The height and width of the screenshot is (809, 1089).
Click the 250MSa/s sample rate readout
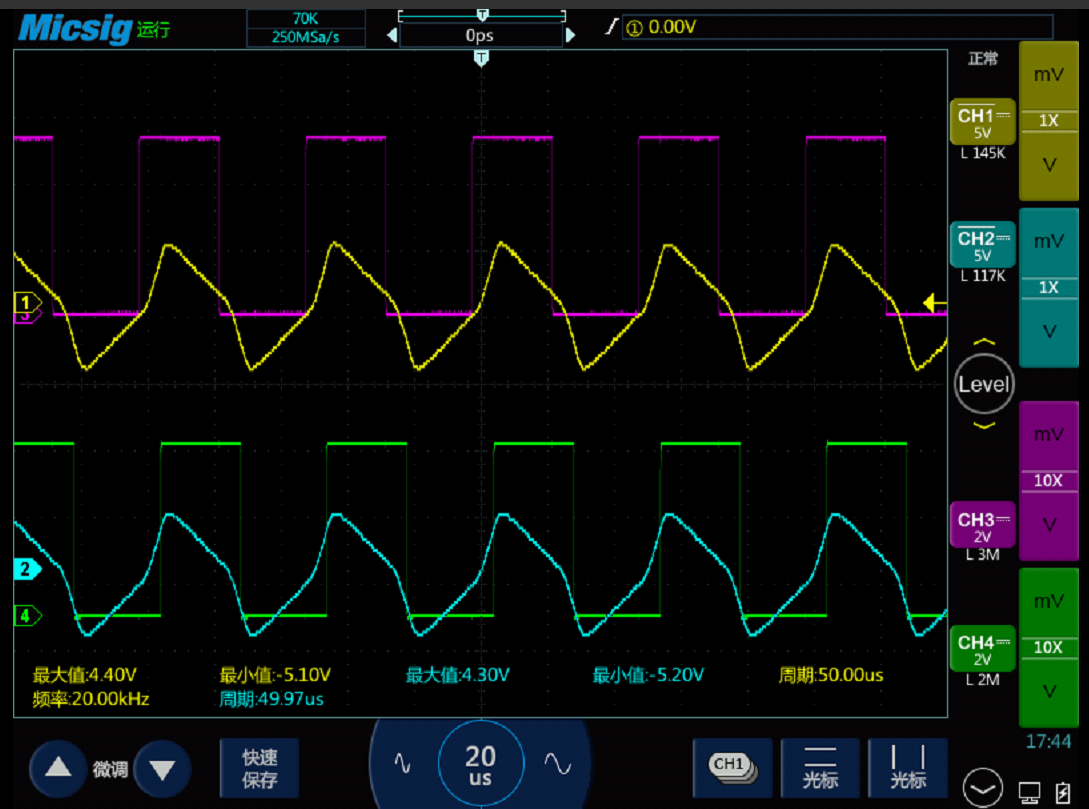click(x=306, y=37)
